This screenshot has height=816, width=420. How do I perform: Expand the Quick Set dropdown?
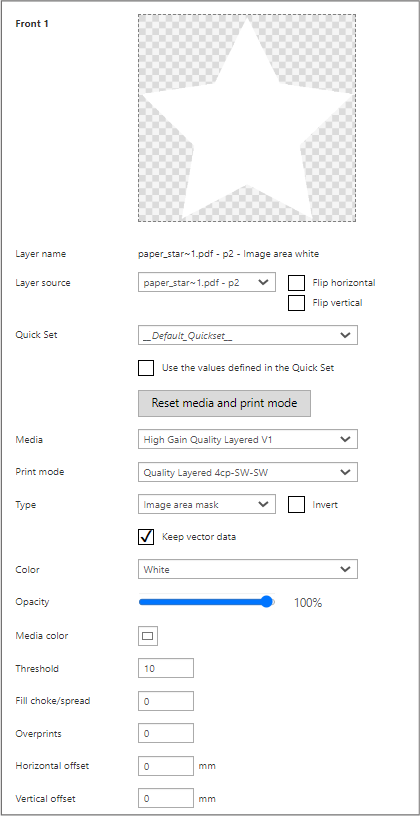point(248,335)
